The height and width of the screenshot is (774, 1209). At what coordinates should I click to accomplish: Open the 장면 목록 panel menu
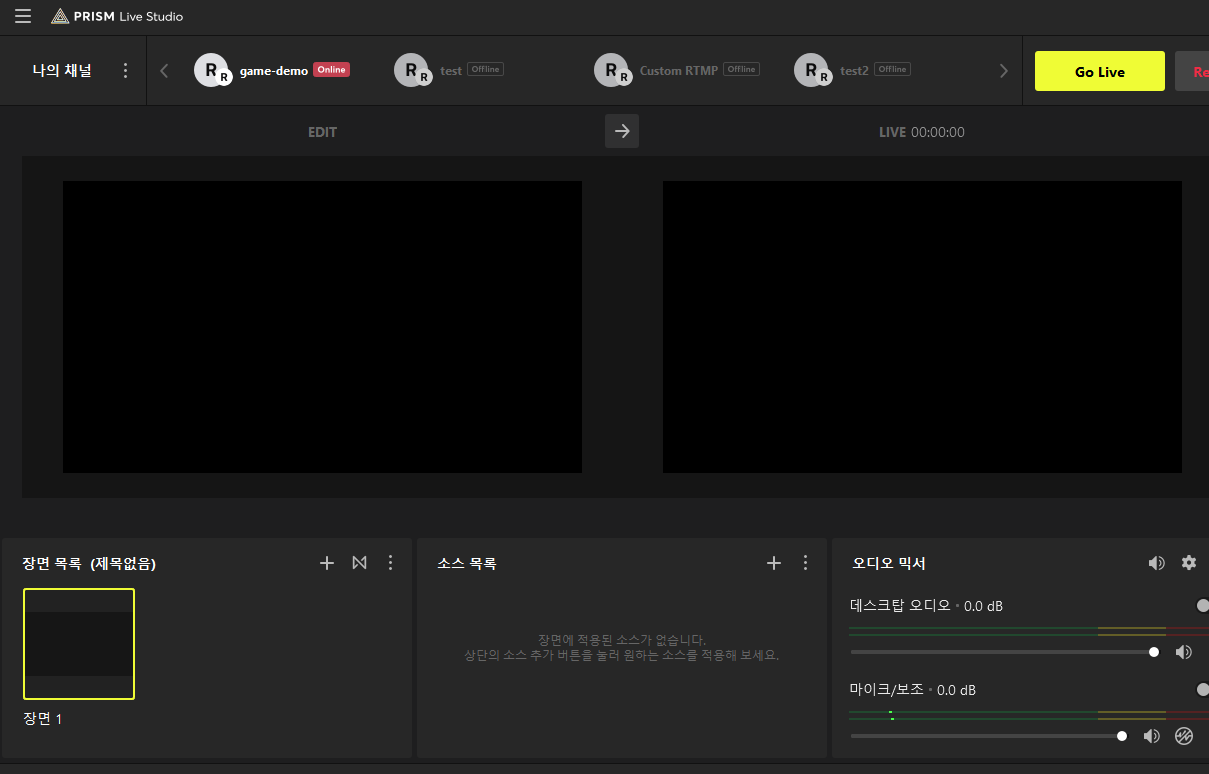(x=390, y=562)
